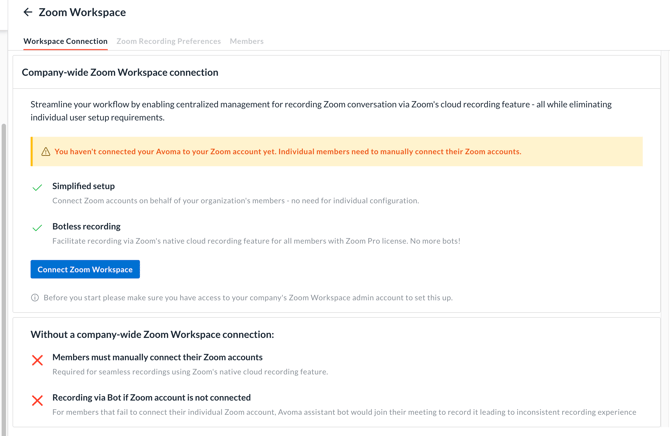Click the info circle icon below Connect button

coord(35,298)
